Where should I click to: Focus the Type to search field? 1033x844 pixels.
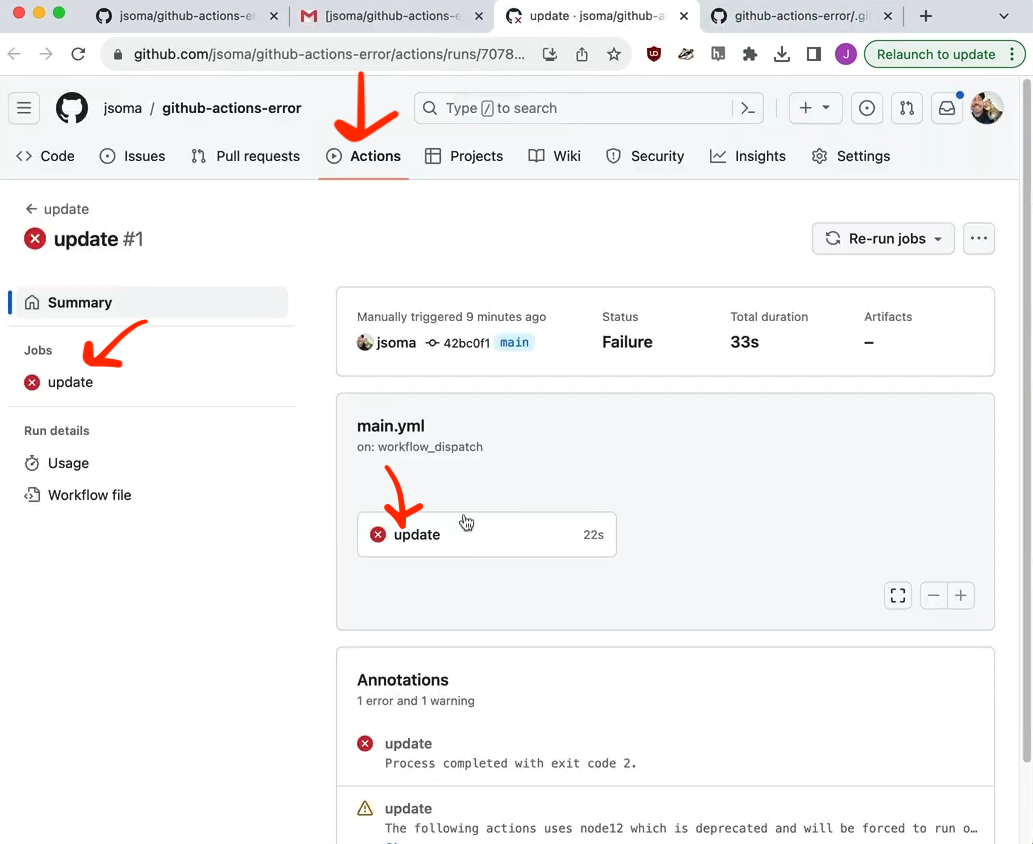(x=573, y=108)
